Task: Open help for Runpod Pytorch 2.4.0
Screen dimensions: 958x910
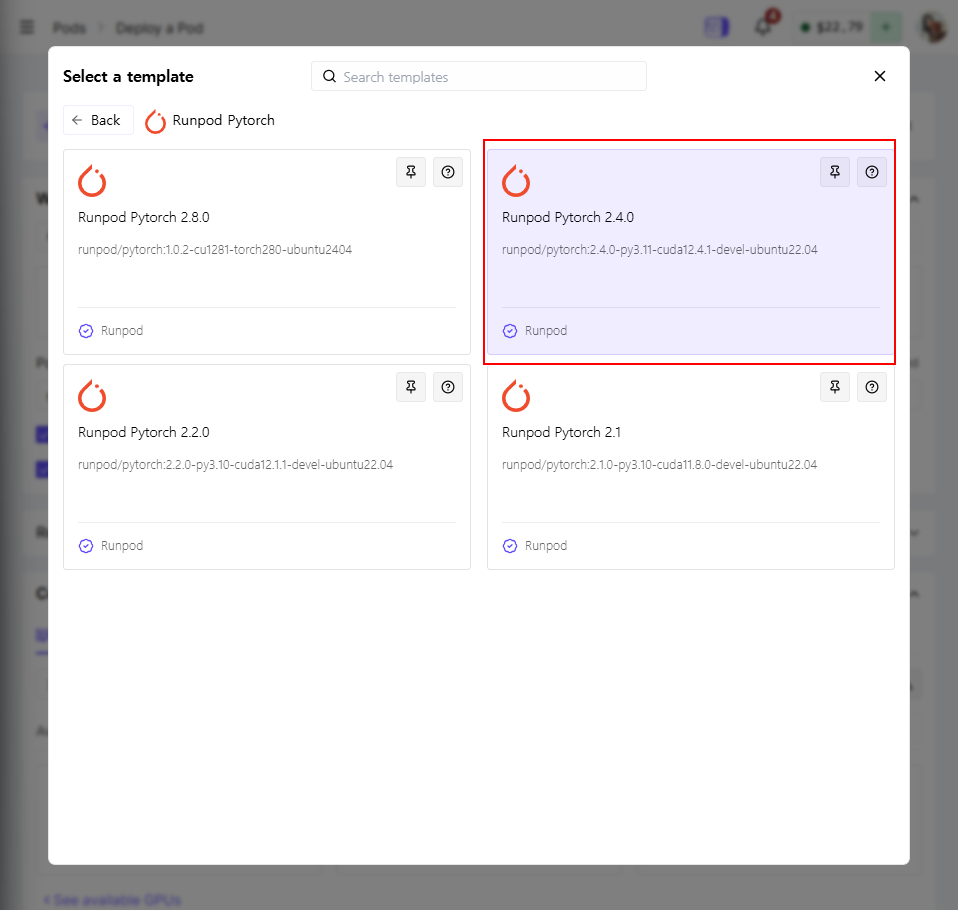Action: (x=872, y=172)
